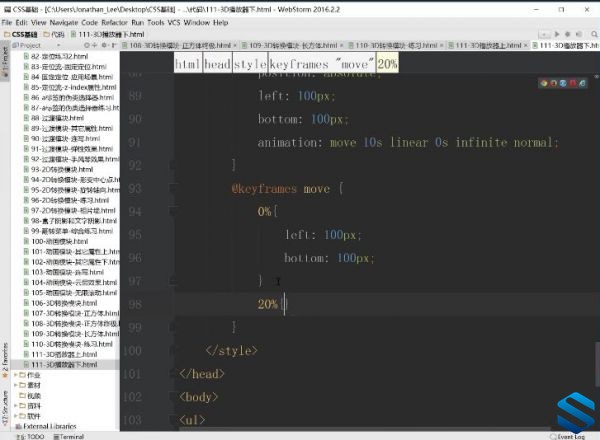Expand the 作业 folder arrow

click(x=16, y=375)
